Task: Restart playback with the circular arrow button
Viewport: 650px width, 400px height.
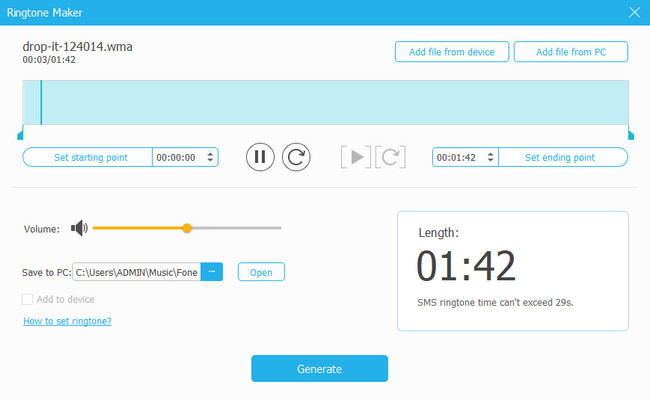Action: [296, 157]
